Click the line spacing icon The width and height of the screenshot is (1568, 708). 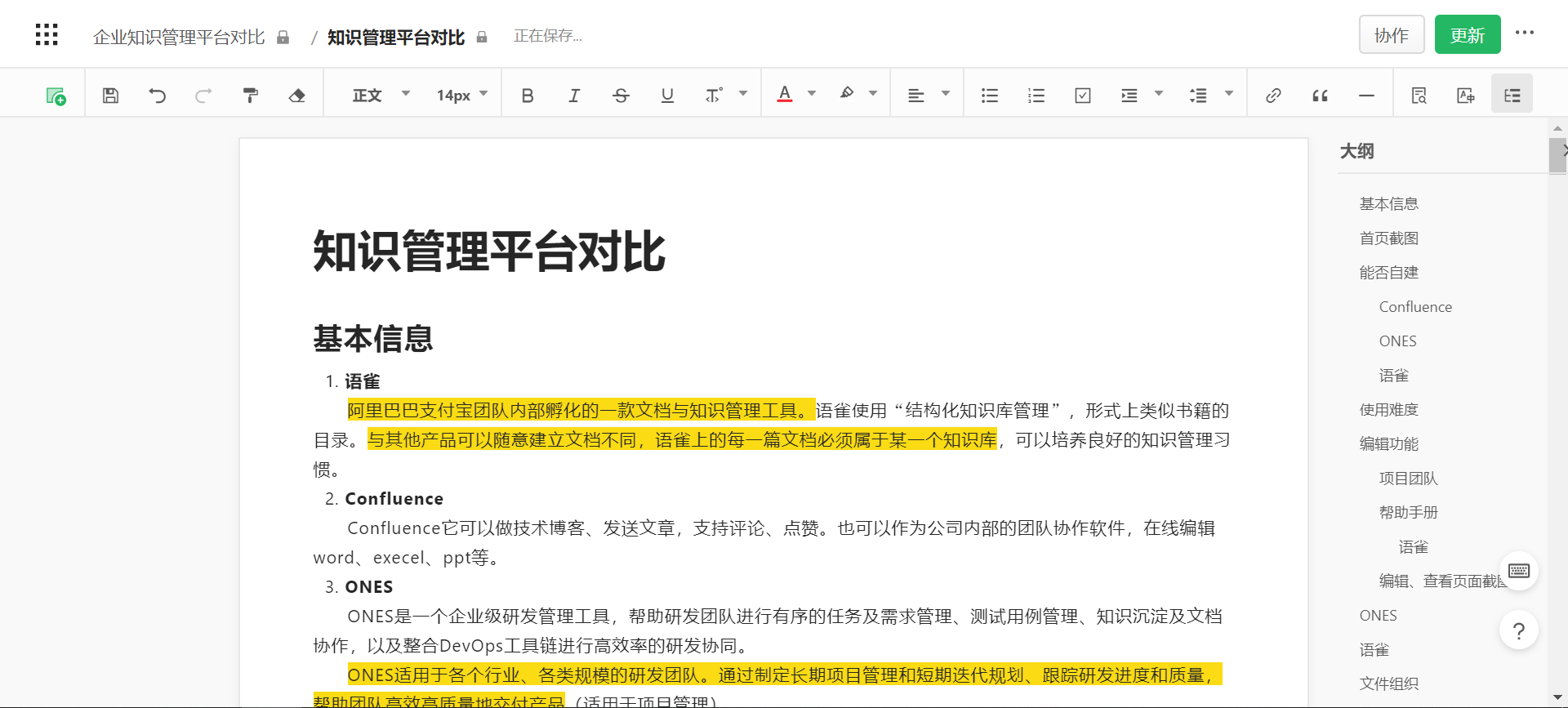coord(1198,96)
